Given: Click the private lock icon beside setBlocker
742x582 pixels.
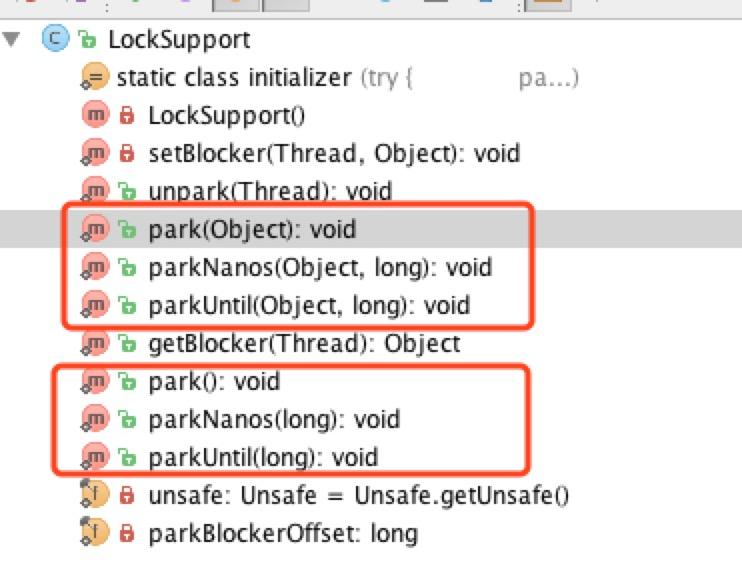Looking at the screenshot, I should (x=127, y=153).
